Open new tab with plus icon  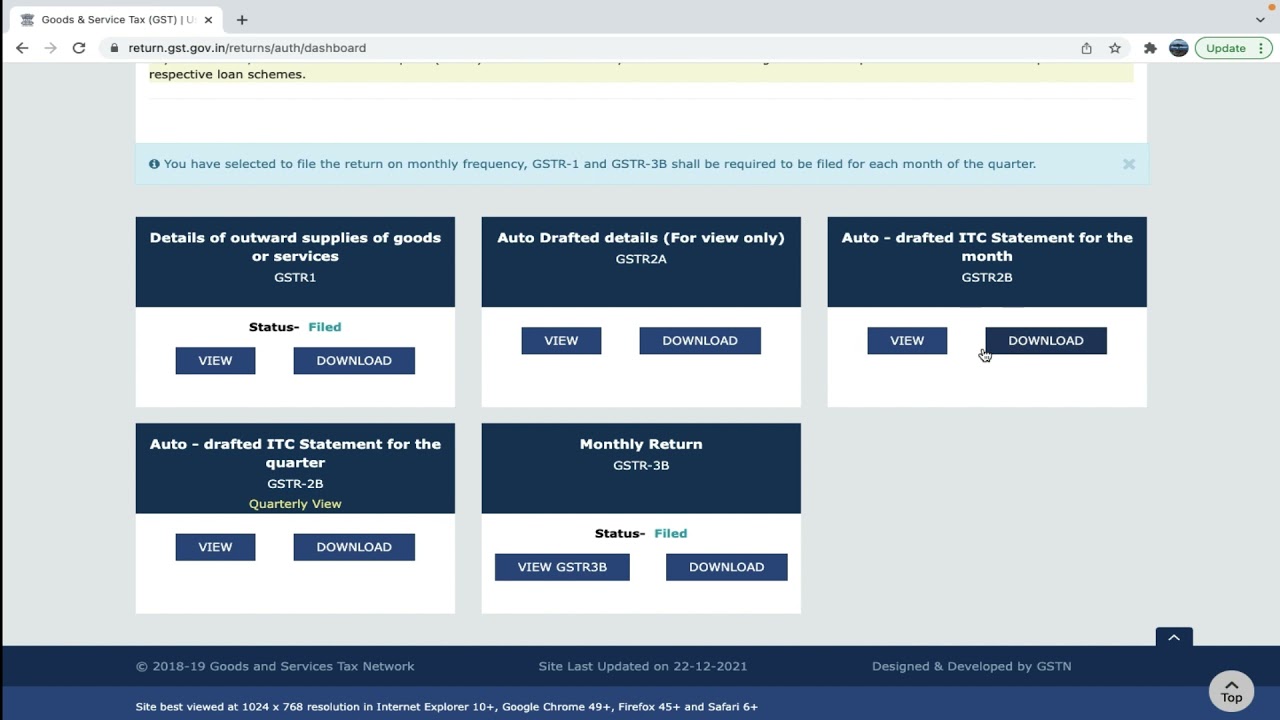[x=242, y=19]
